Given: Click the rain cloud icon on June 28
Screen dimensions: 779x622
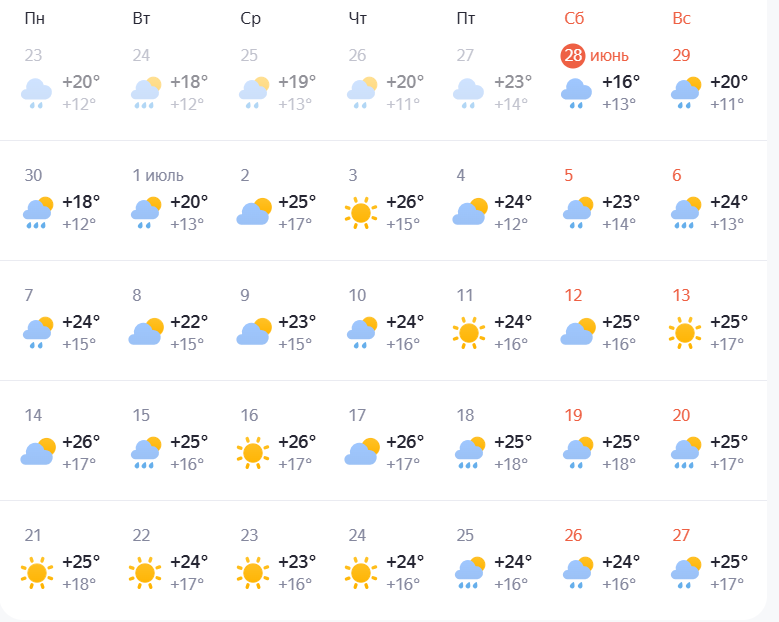Looking at the screenshot, I should [577, 92].
